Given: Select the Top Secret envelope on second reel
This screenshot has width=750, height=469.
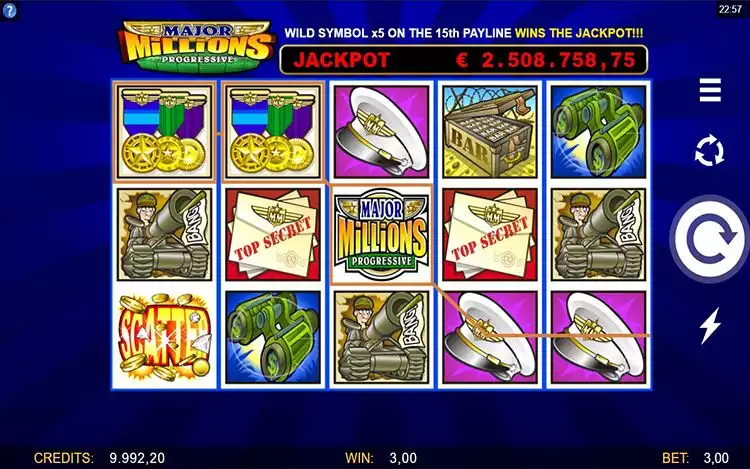Looking at the screenshot, I should click(273, 234).
